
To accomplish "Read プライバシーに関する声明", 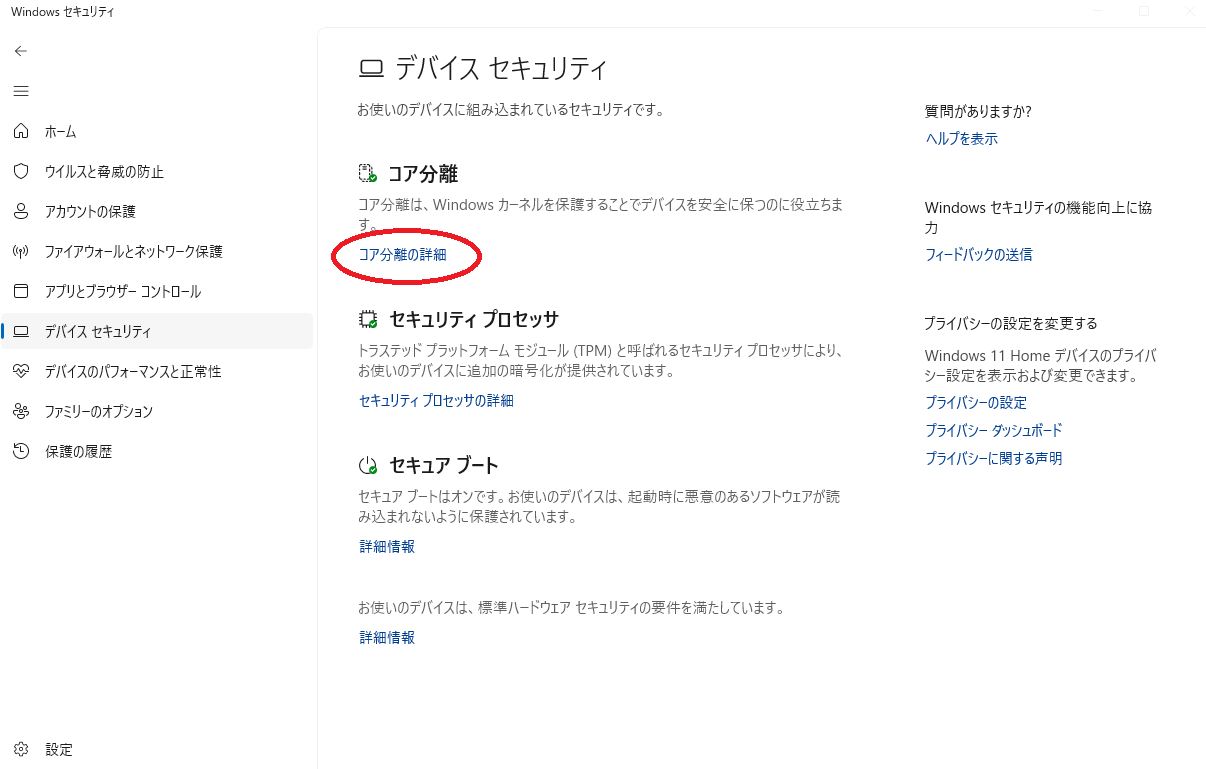I will coord(993,458).
